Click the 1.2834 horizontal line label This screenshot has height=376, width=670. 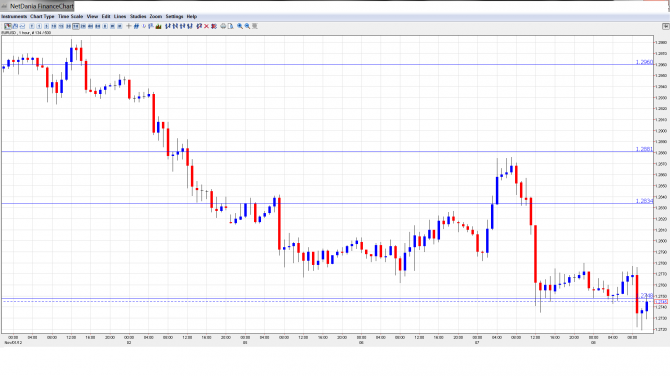tap(644, 201)
